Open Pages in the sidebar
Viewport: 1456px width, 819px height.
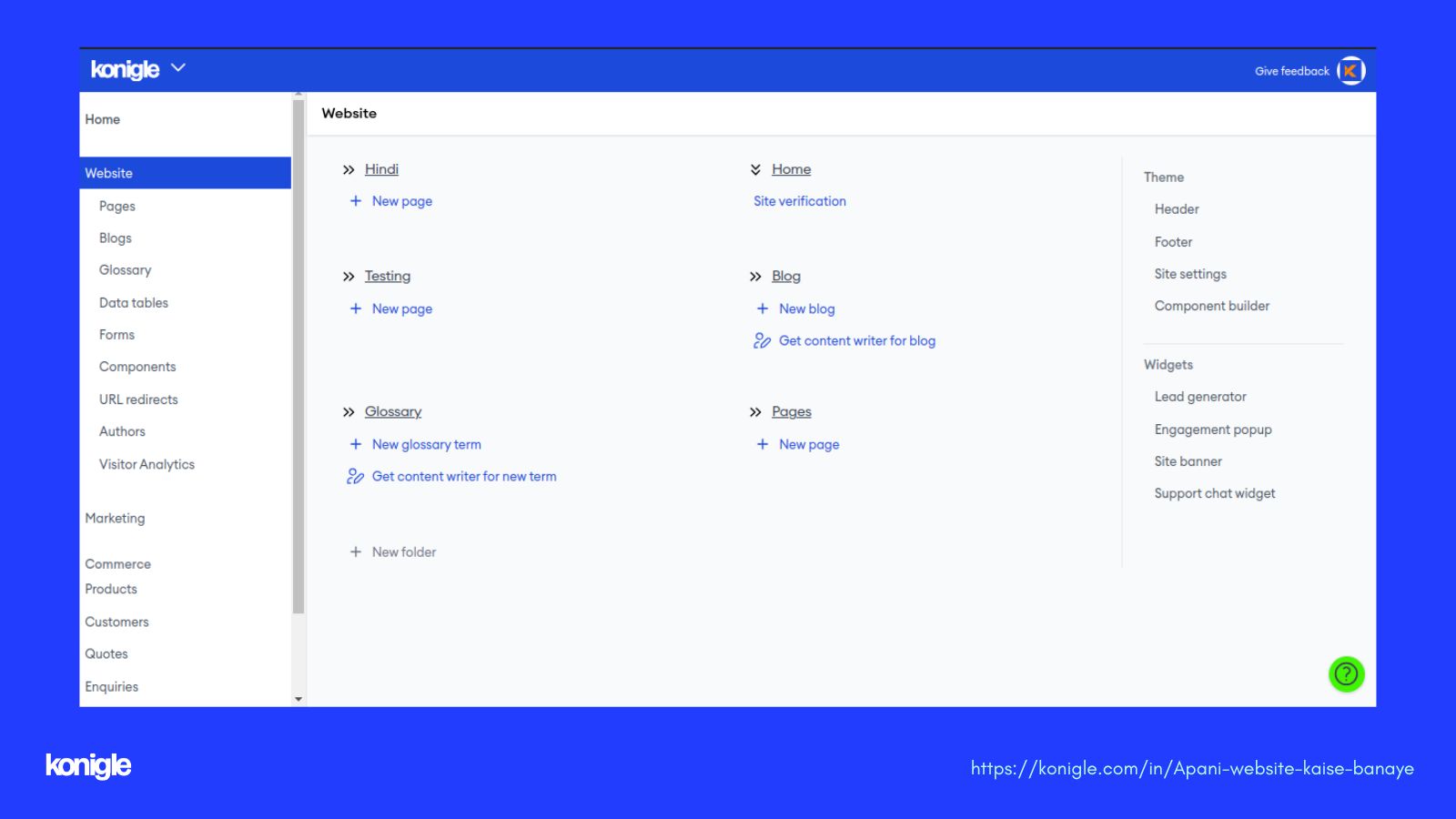coord(117,206)
